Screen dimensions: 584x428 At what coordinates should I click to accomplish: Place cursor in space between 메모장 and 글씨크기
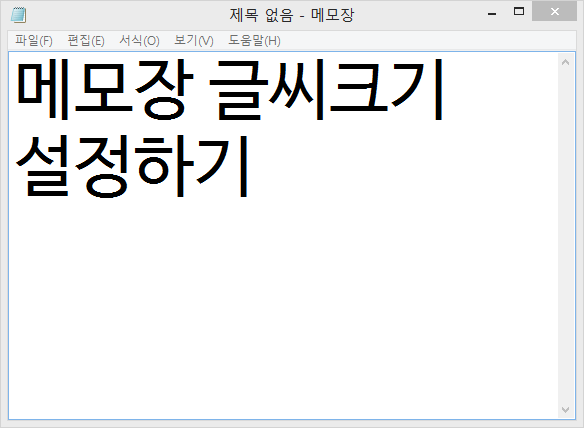tap(201, 89)
